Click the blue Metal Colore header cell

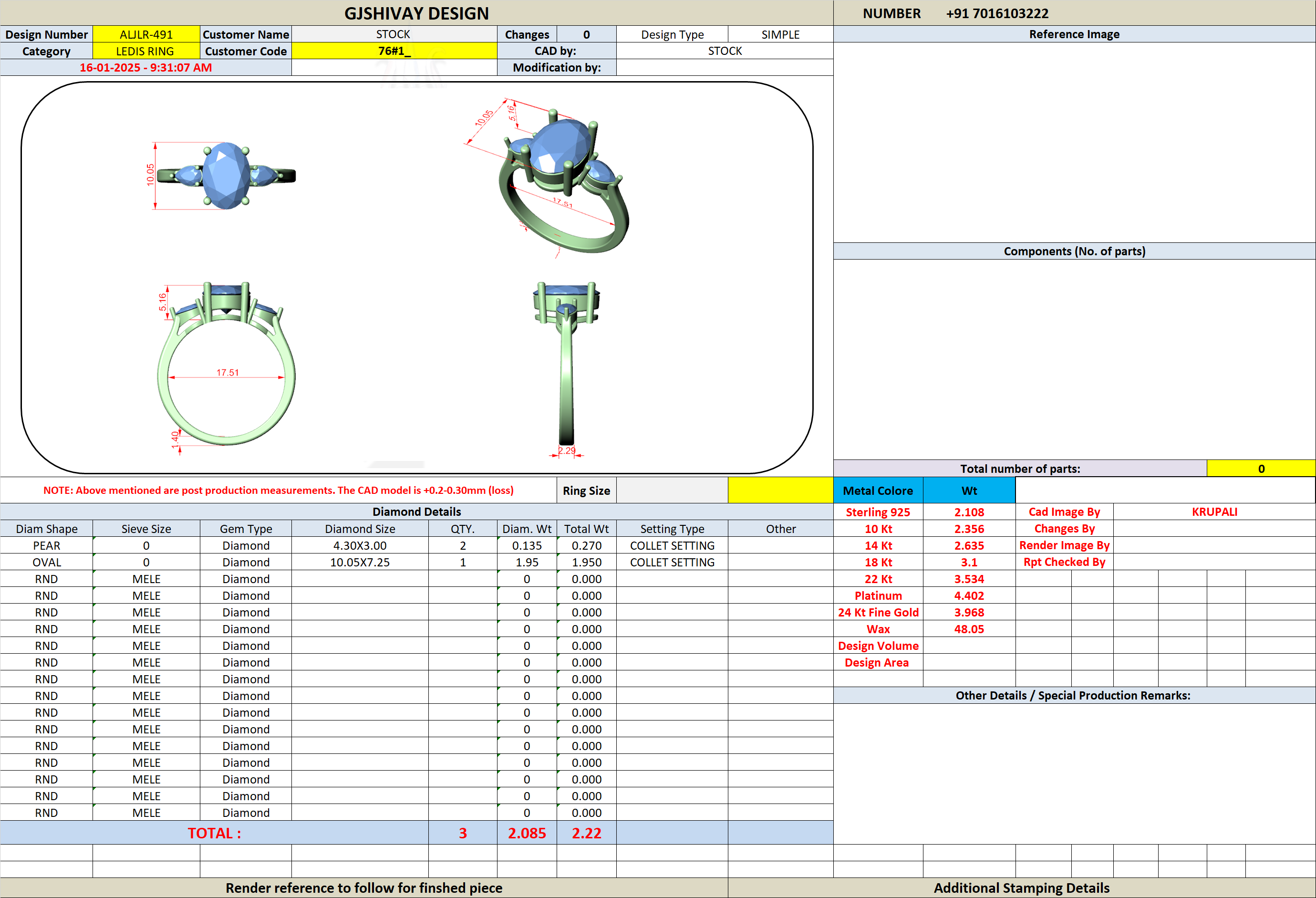pyautogui.click(x=878, y=490)
